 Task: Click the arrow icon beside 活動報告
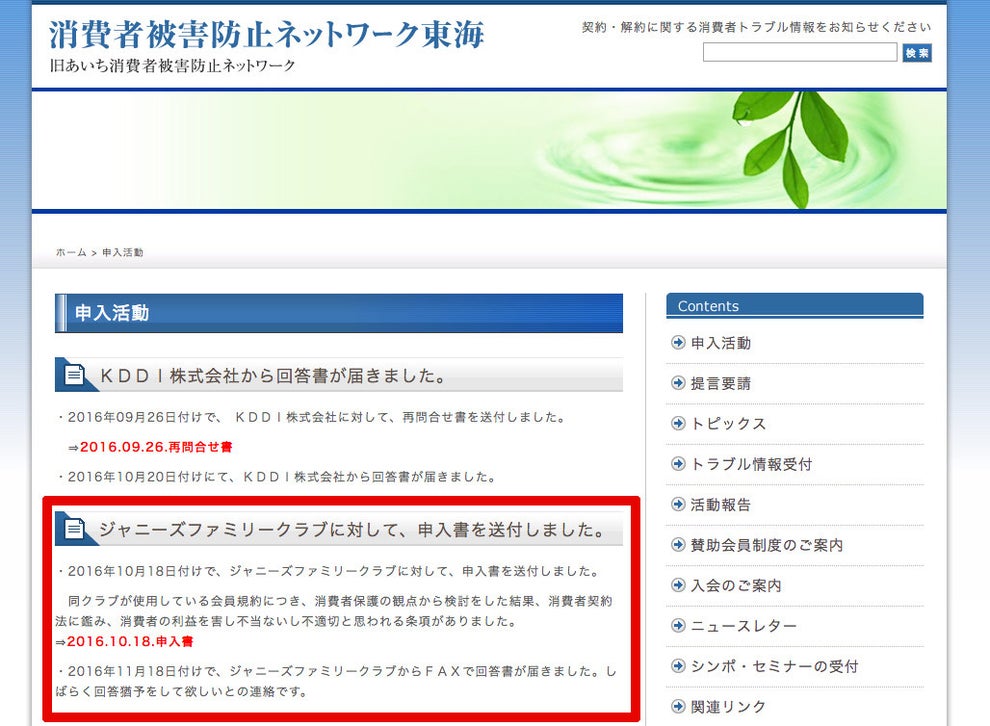pos(677,505)
